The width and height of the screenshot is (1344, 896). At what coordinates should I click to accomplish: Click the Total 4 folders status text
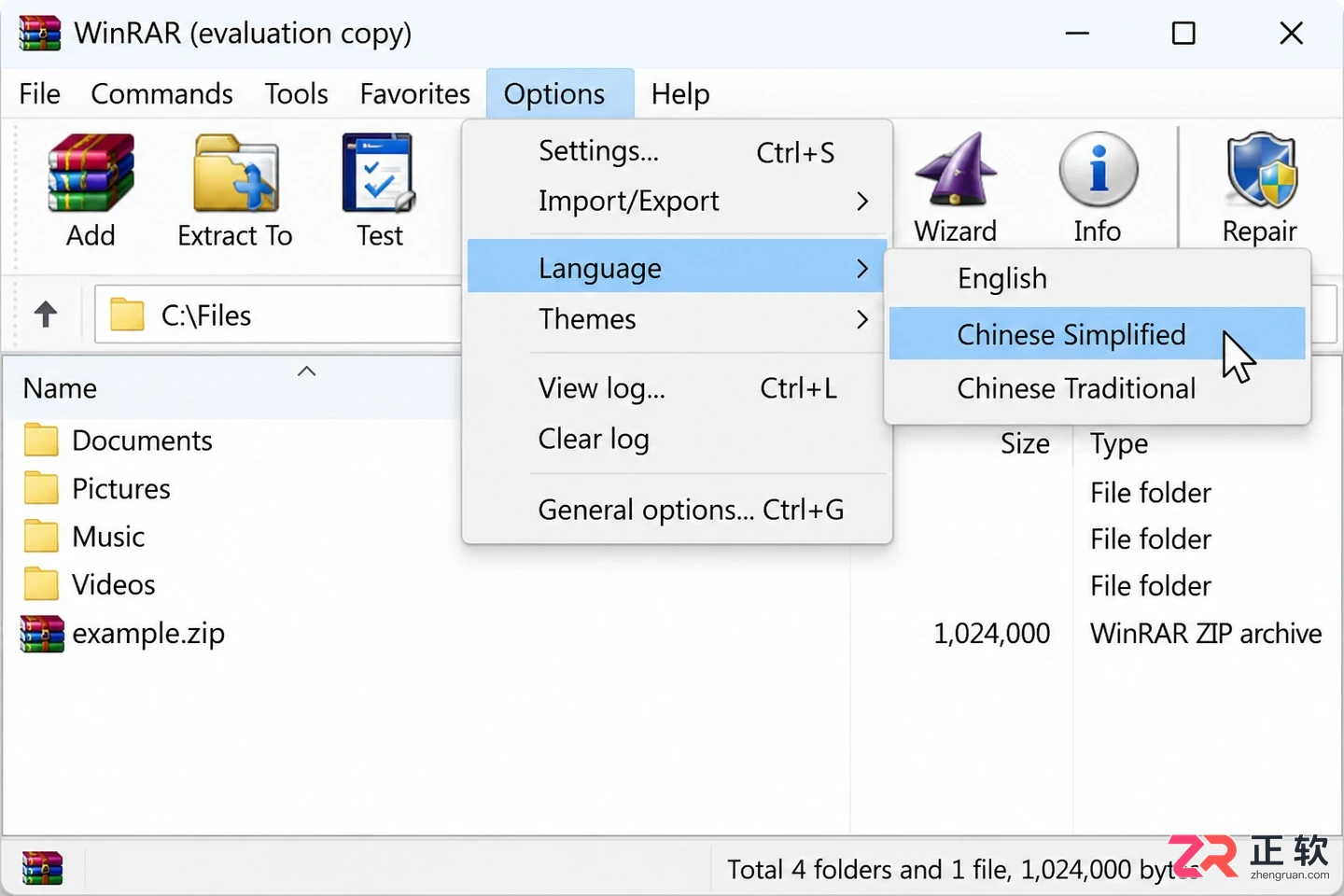961,869
